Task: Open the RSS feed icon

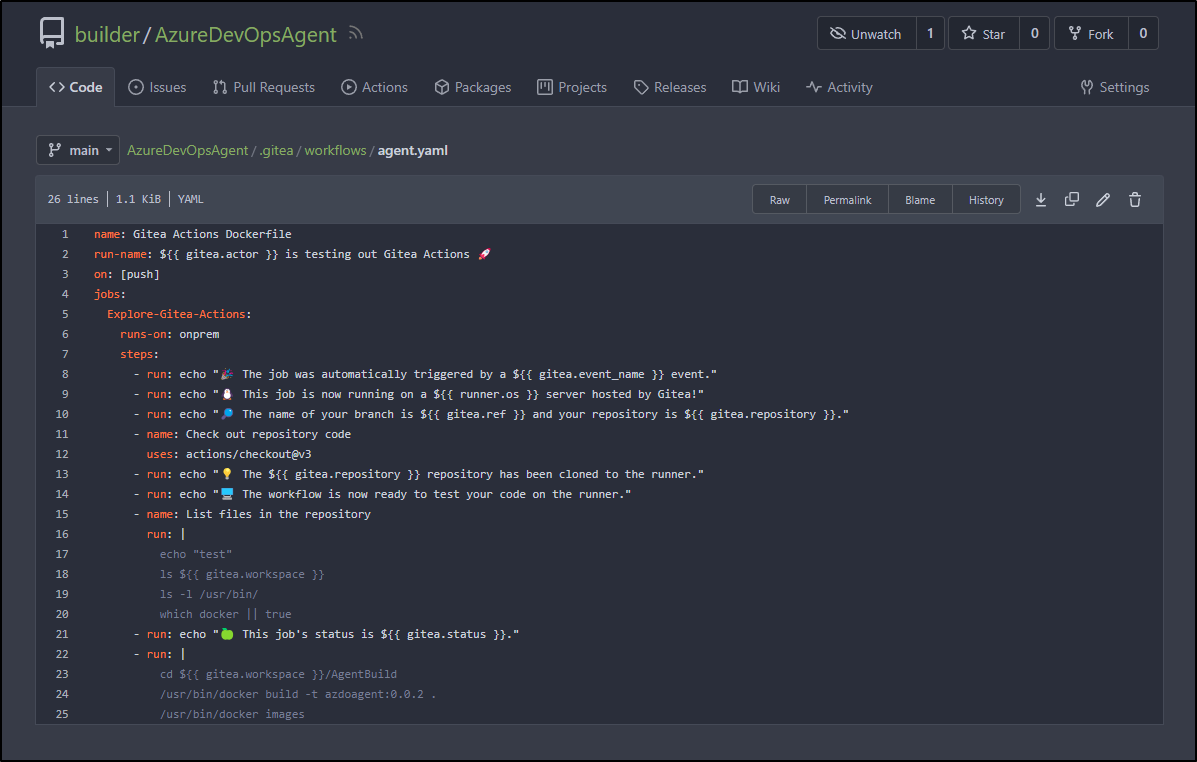Action: (x=355, y=34)
